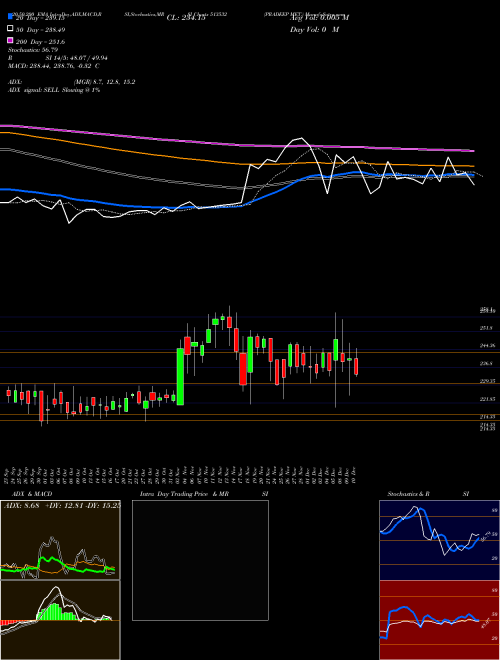Click the RSI 14/3 '48.07 / 49.94' reading
Screen dimensions: 500x660
pos(85,58)
